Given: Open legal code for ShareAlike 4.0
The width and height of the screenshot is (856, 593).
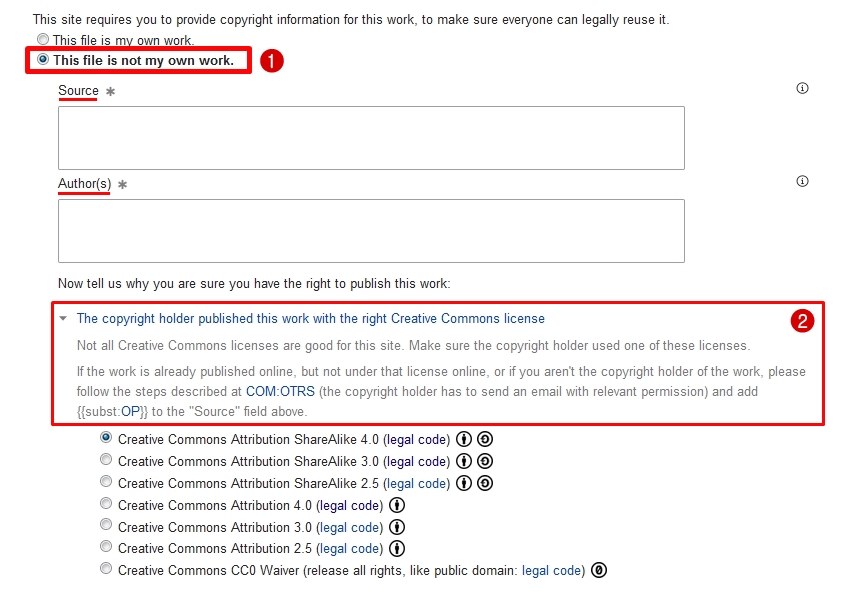Looking at the screenshot, I should pyautogui.click(x=417, y=439).
